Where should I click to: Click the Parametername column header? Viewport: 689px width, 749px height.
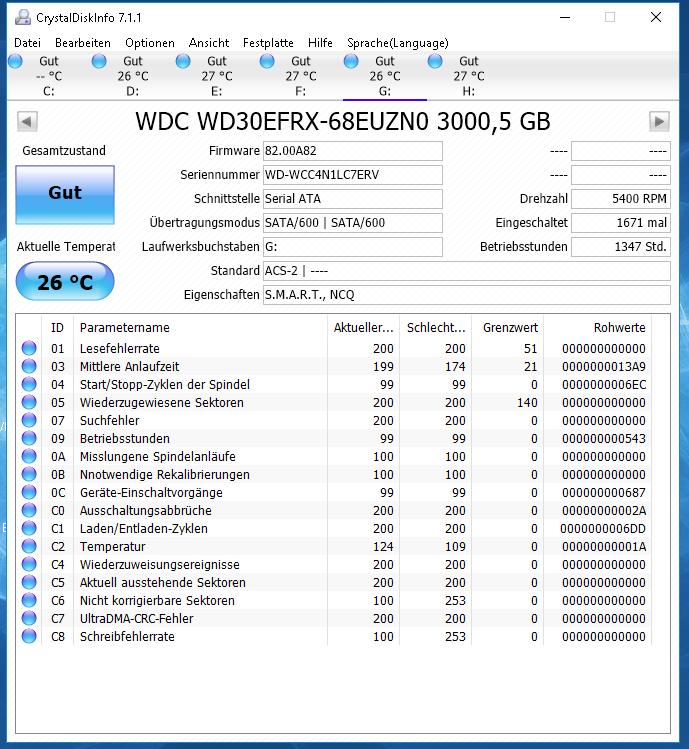coord(201,328)
